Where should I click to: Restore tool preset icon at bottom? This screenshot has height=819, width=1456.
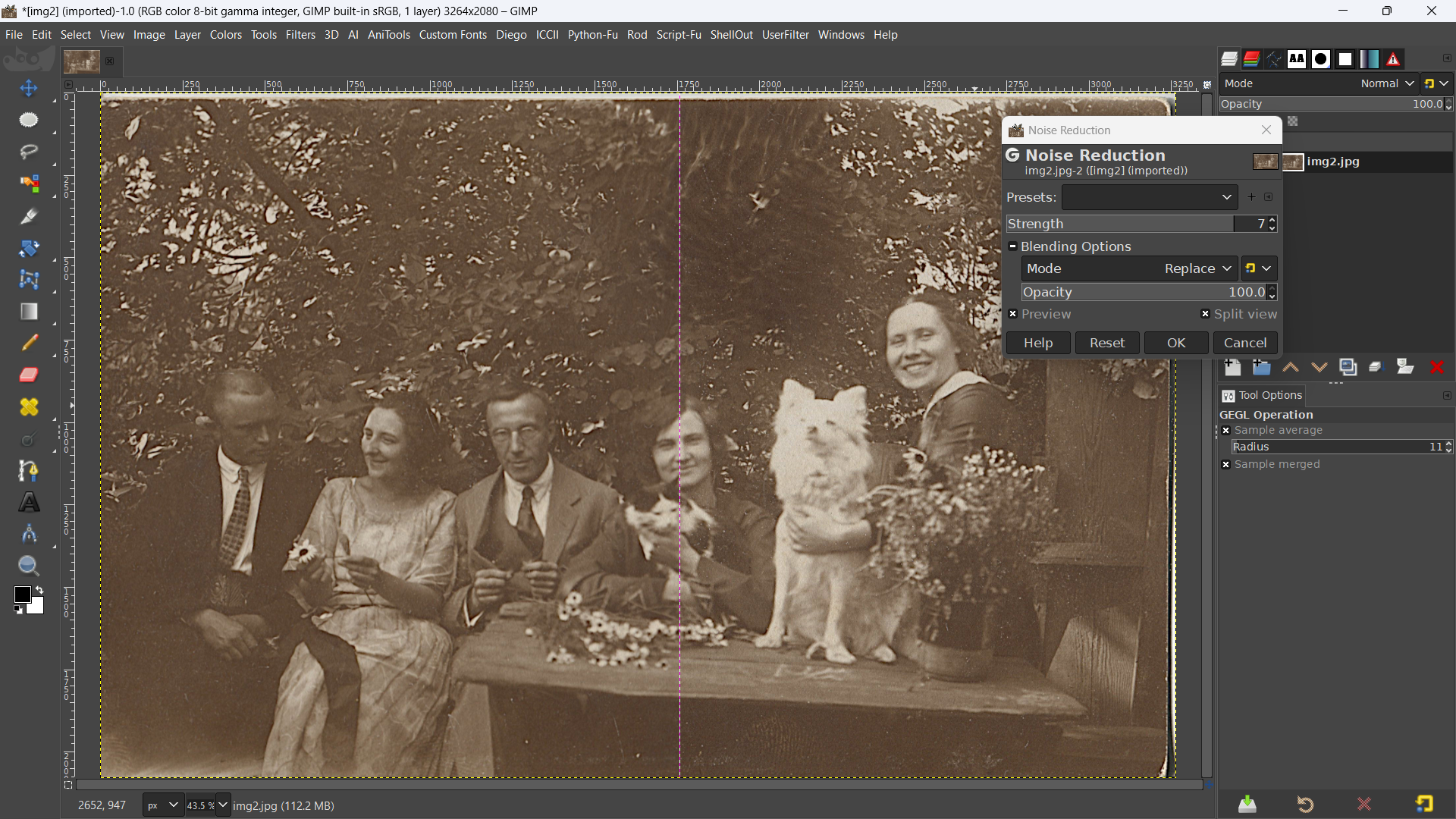1305,804
